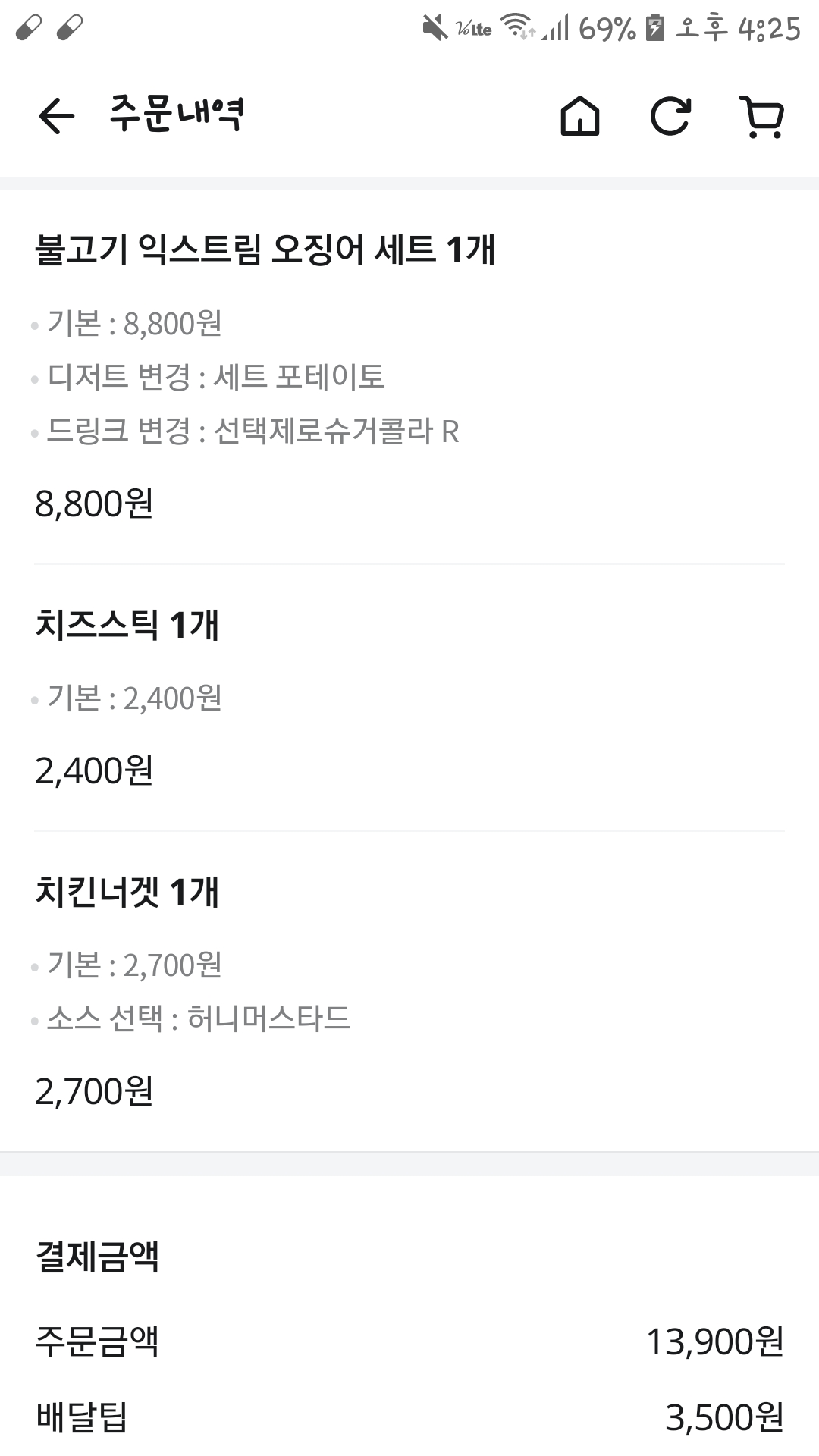The image size is (819, 1456).
Task: Tap the second pill notification icon
Action: coord(70,28)
